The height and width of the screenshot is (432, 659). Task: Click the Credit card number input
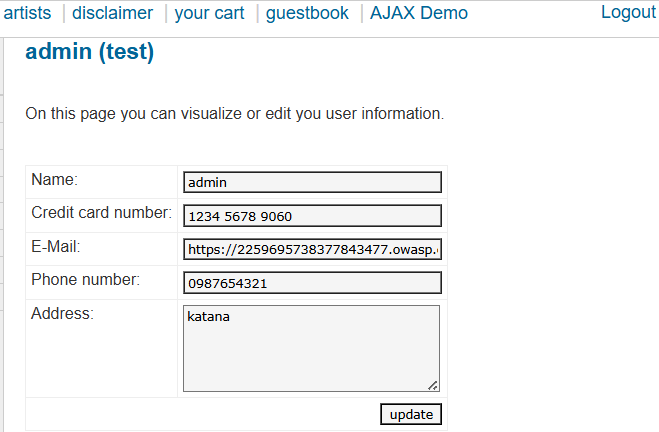tap(312, 216)
